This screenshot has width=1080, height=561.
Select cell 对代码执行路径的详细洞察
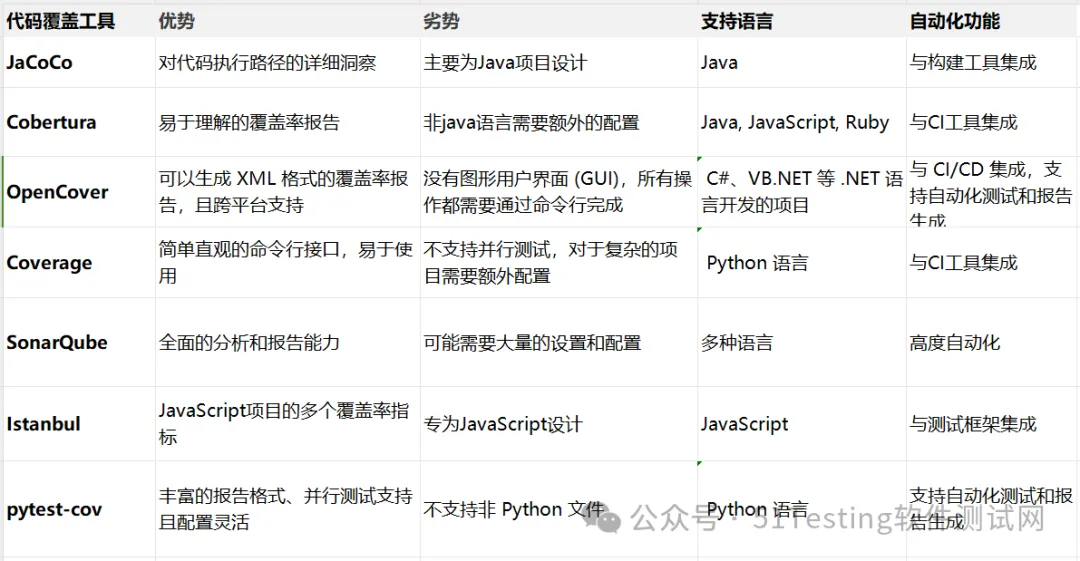pyautogui.click(x=288, y=62)
